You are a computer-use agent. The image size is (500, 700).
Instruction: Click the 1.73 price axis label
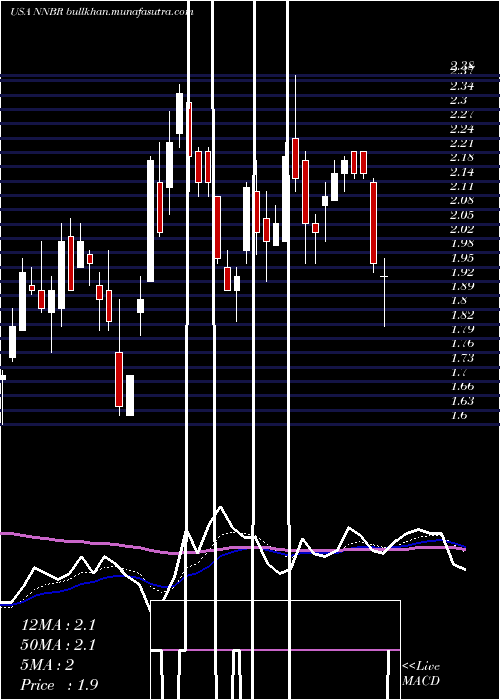pos(462,358)
